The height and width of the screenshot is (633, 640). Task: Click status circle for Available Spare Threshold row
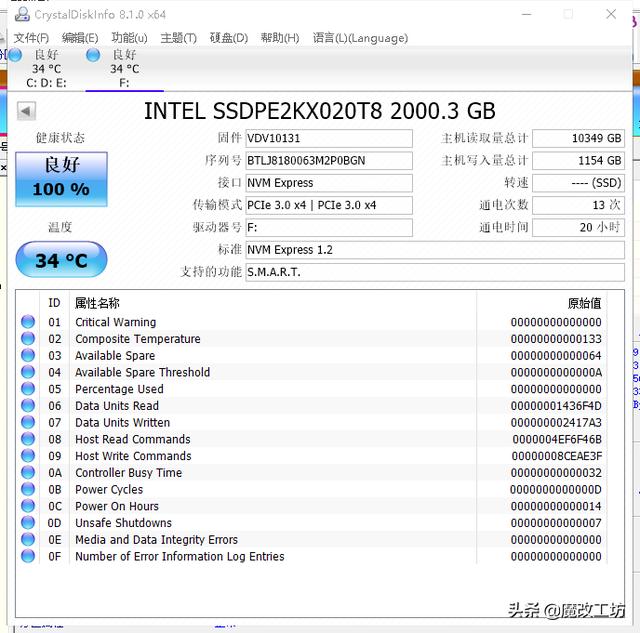[28, 372]
